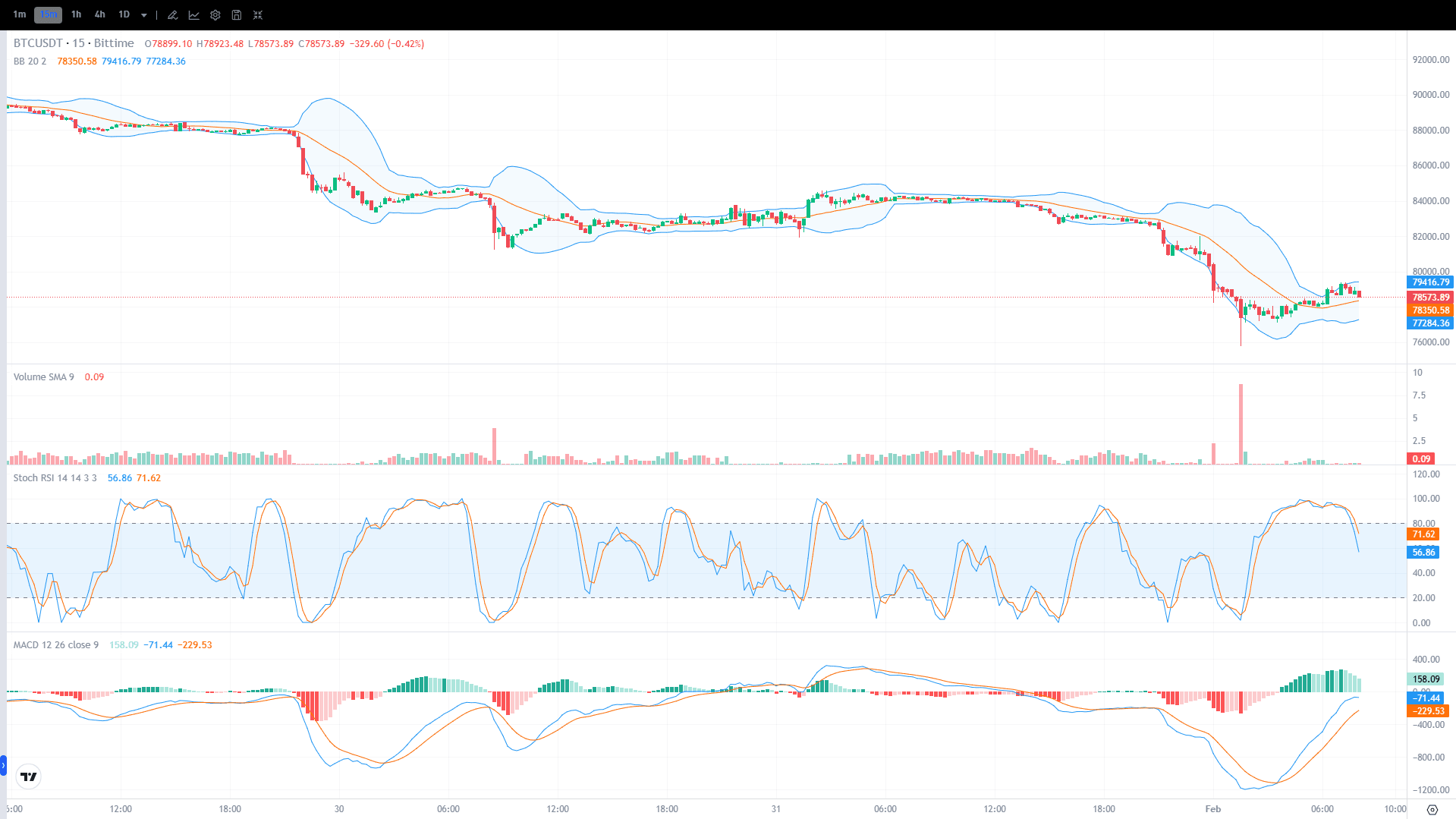Toggle the 15m timeframe selection
This screenshot has height=819, width=1456.
(x=47, y=14)
